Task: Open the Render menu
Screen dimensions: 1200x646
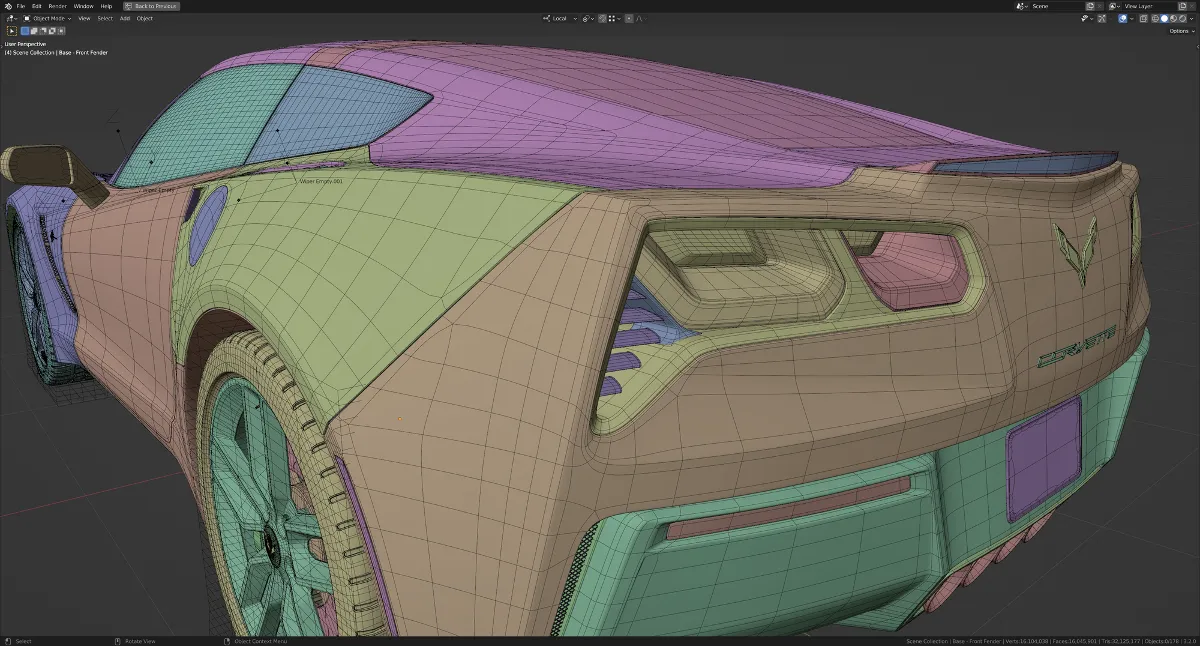Action: point(57,6)
